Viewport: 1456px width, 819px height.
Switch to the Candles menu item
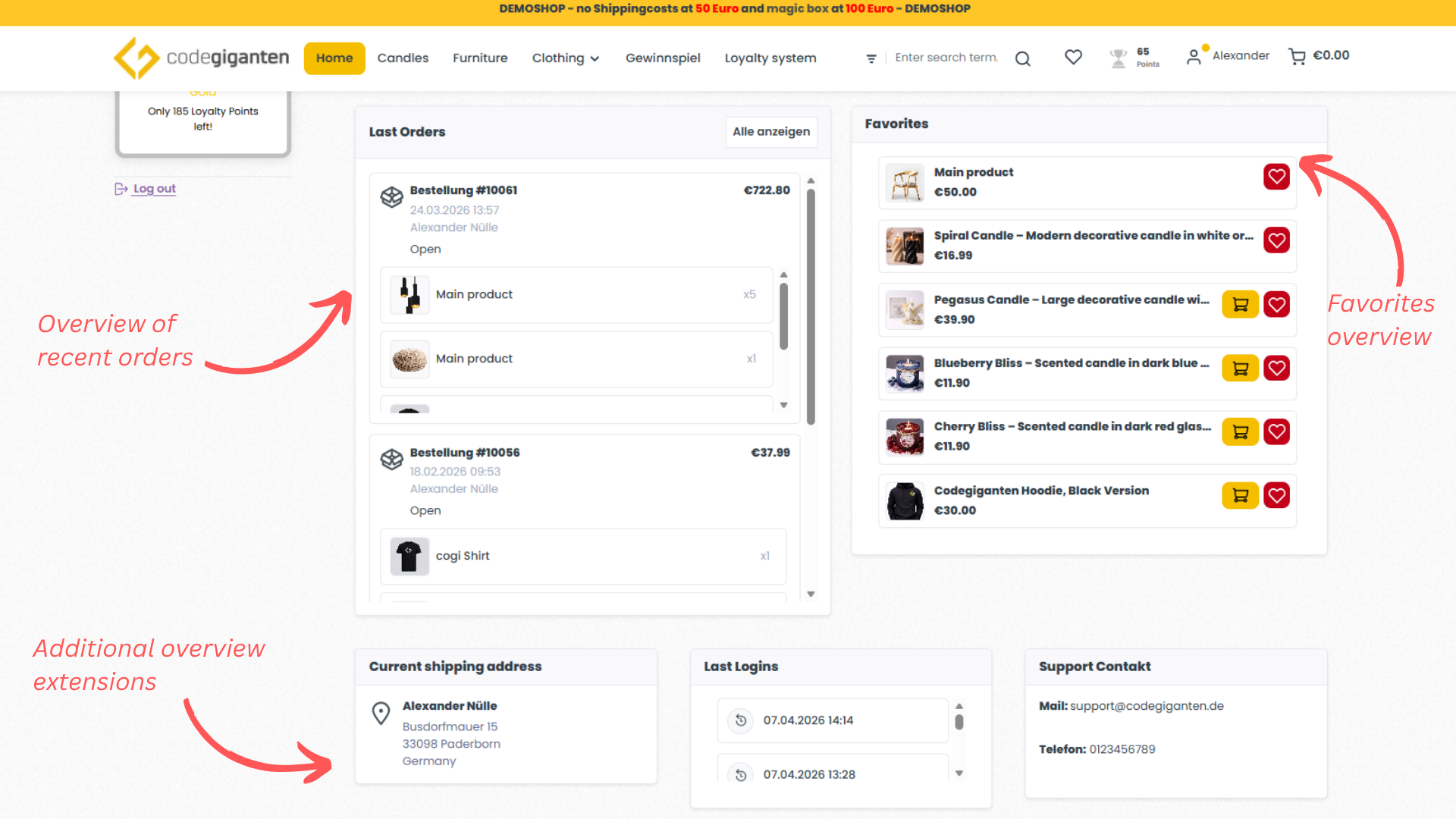(403, 58)
